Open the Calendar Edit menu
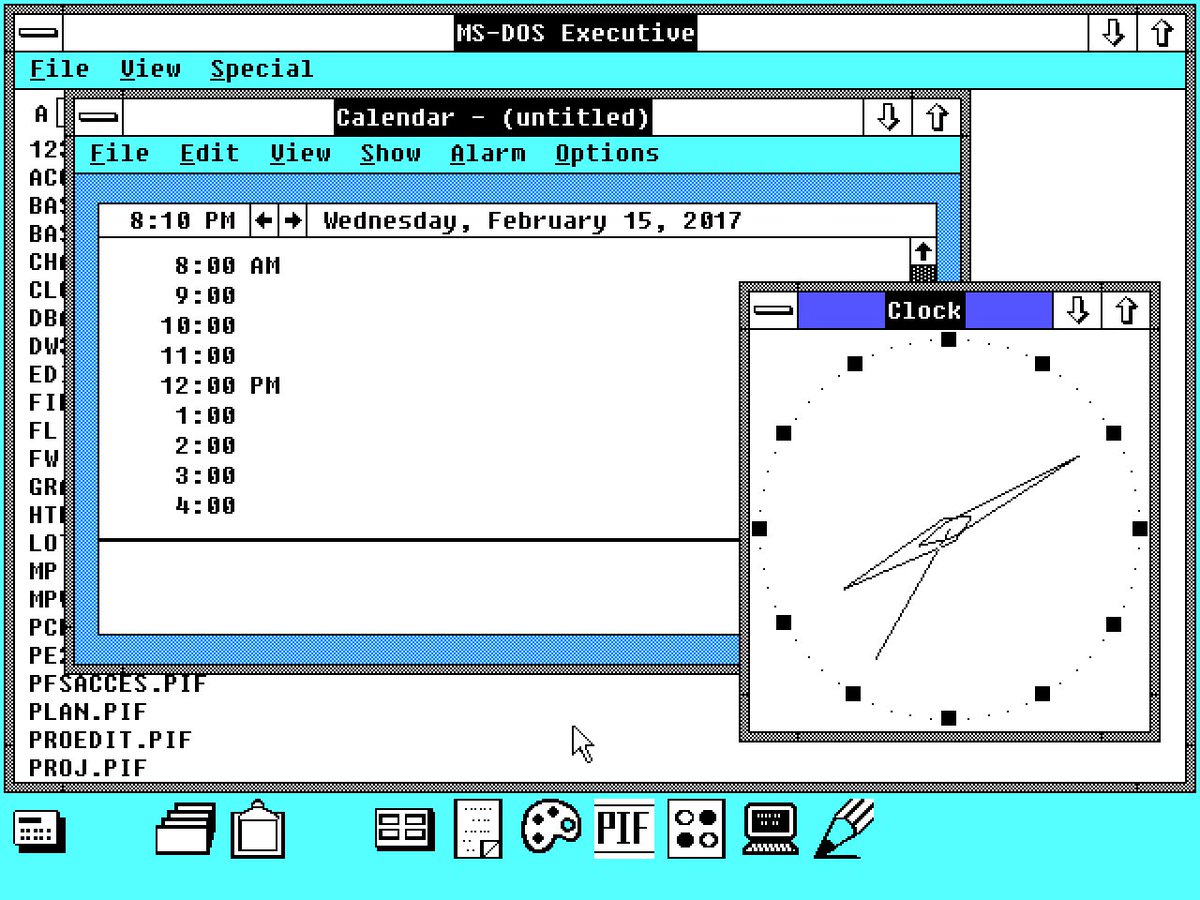 (209, 154)
